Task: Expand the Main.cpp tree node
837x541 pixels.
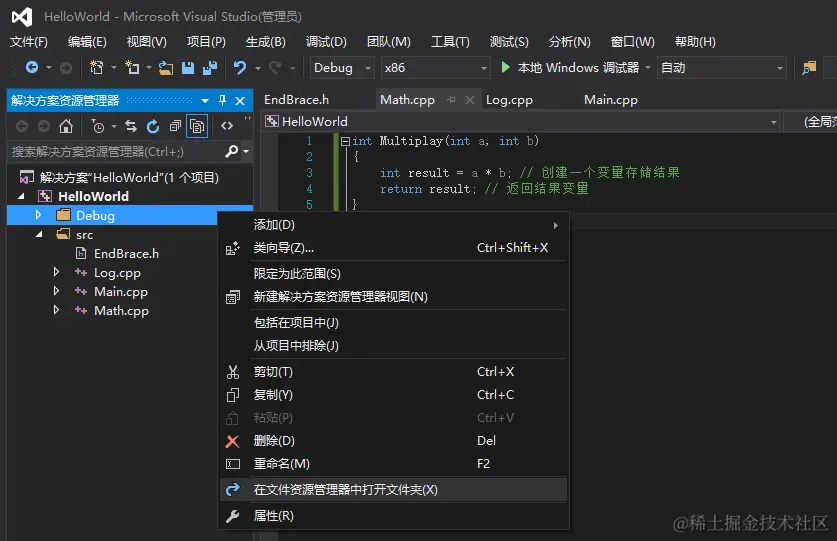Action: click(56, 291)
